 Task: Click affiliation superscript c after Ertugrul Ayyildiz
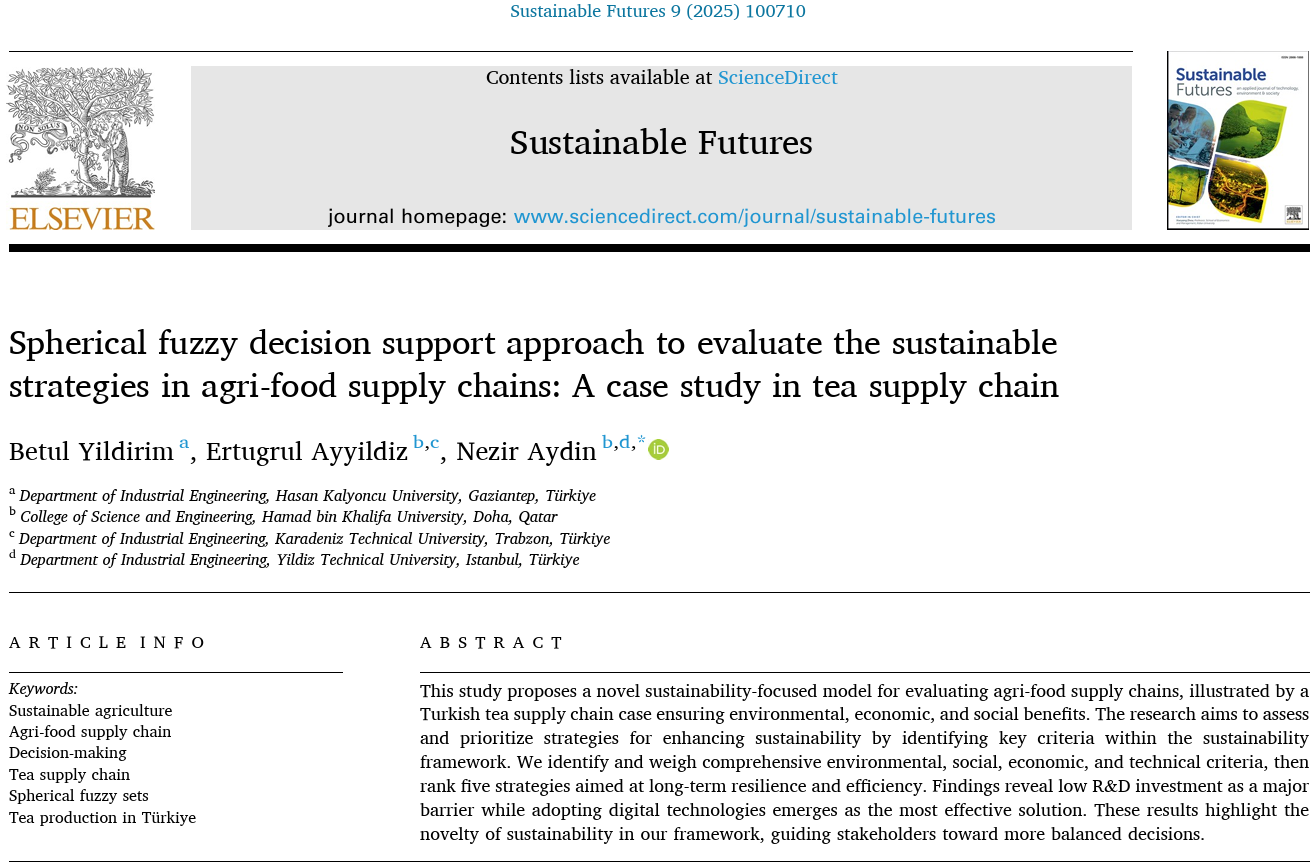pos(435,443)
